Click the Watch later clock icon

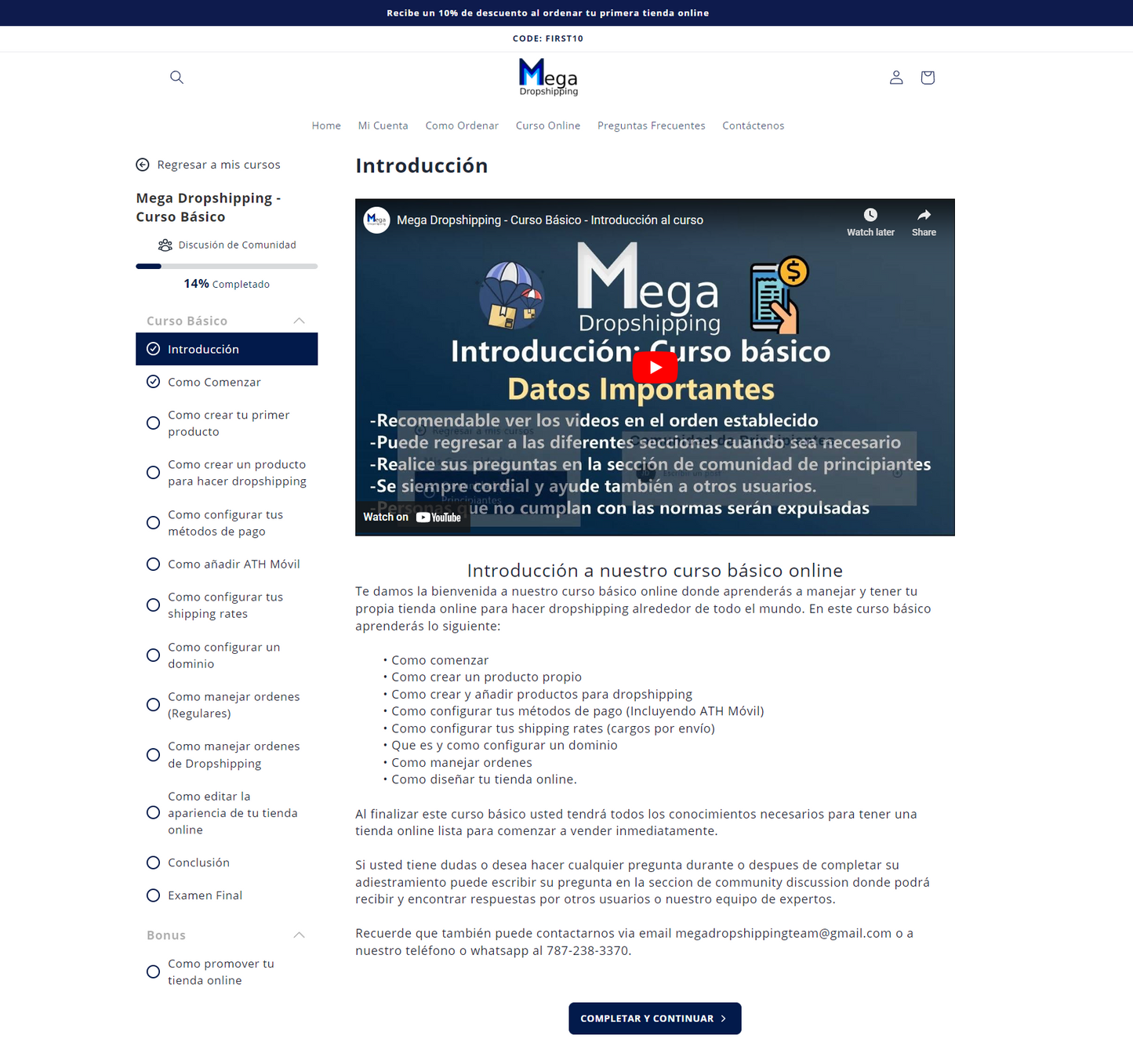pyautogui.click(x=870, y=215)
